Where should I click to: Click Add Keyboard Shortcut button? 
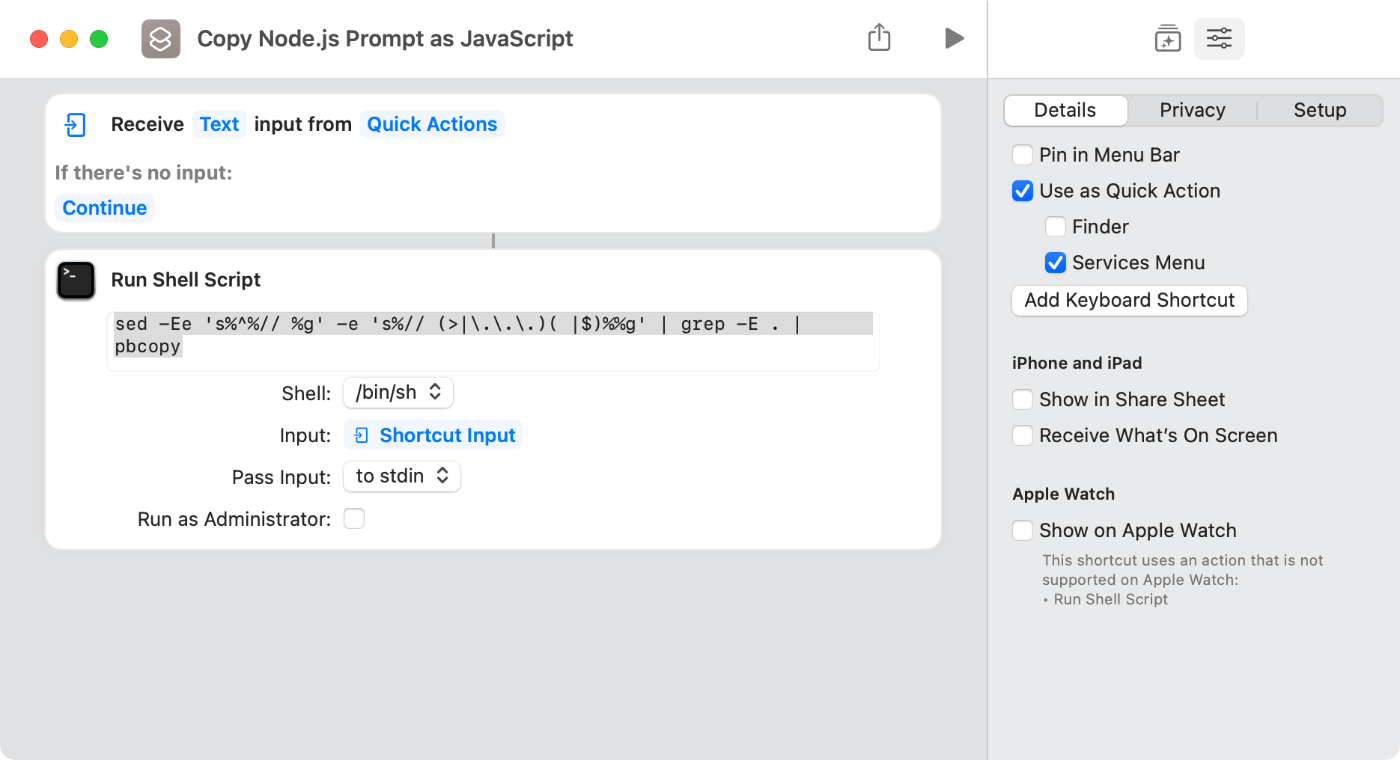tap(1130, 300)
